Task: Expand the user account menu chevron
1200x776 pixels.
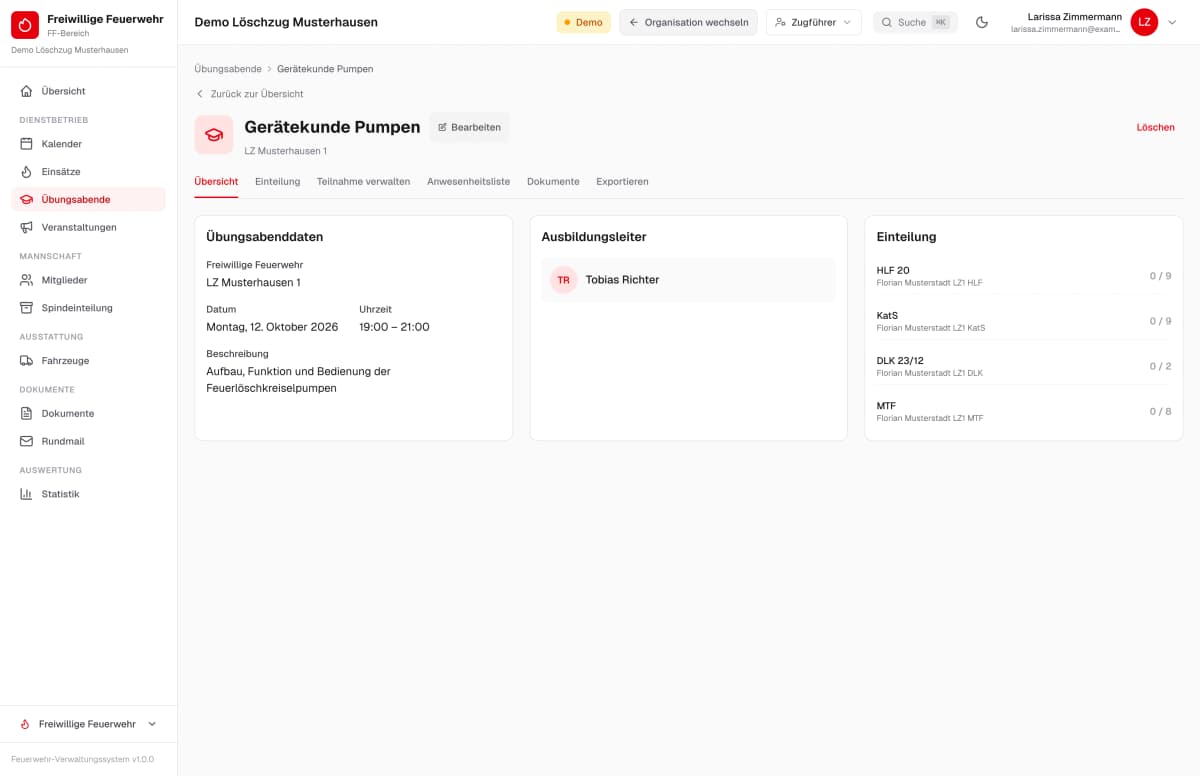Action: pos(1172,22)
